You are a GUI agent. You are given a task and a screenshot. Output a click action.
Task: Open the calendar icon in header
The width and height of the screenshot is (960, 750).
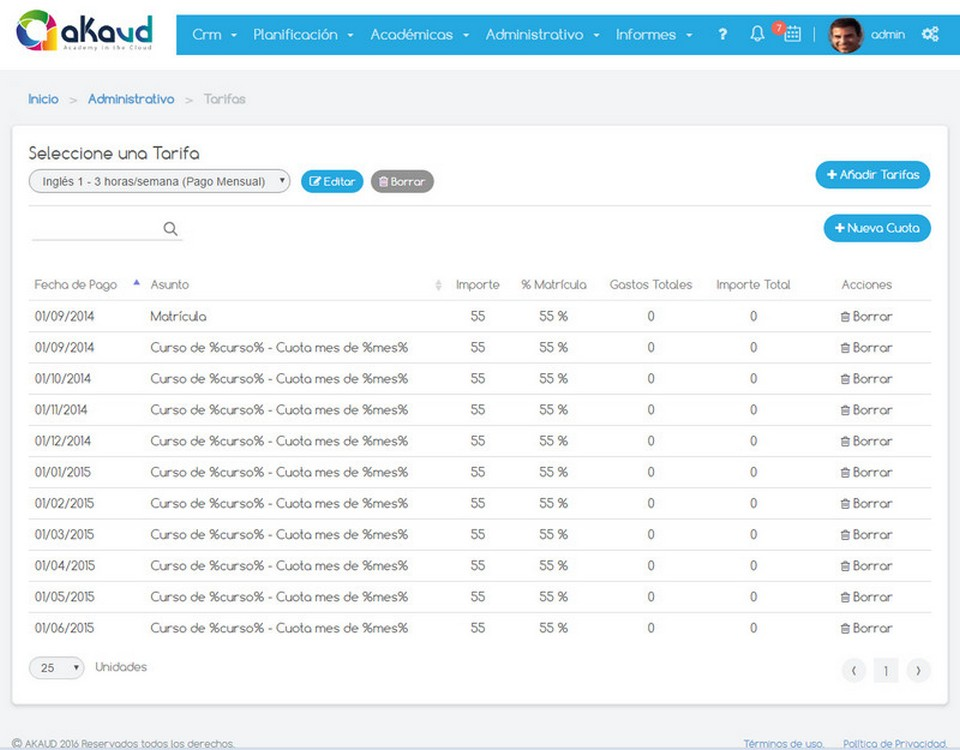(792, 35)
